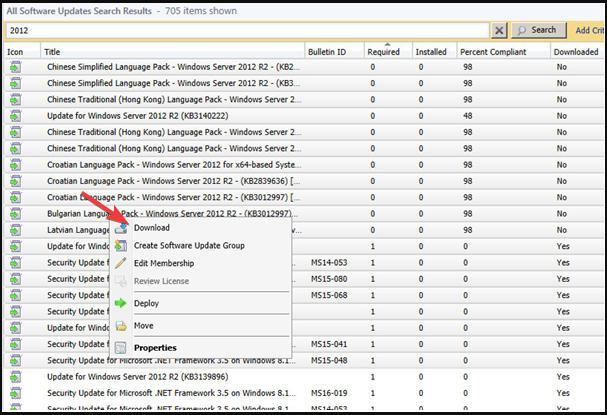Image resolution: width=607 pixels, height=415 pixels.
Task: Click Bulletin ID MS15-080 cell
Action: coord(329,279)
